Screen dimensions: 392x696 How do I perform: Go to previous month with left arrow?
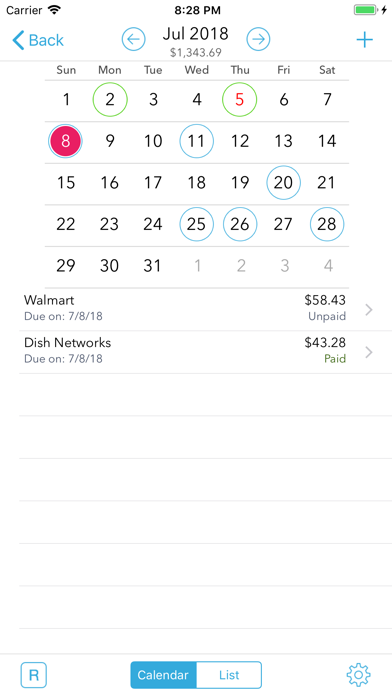[134, 40]
